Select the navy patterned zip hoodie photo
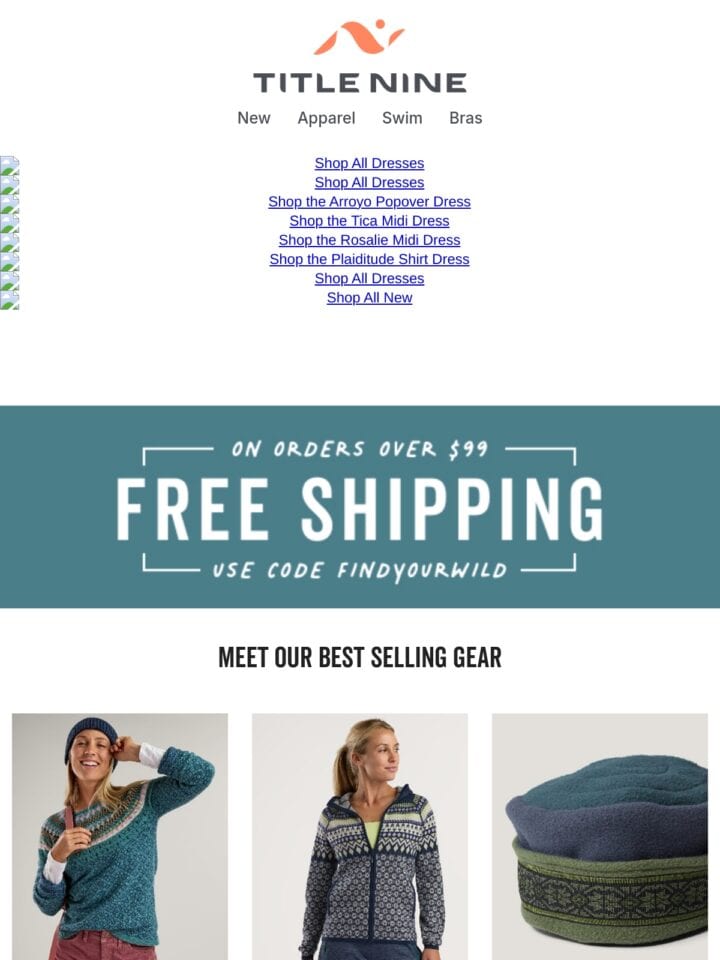The height and width of the screenshot is (960, 720). pos(360,836)
